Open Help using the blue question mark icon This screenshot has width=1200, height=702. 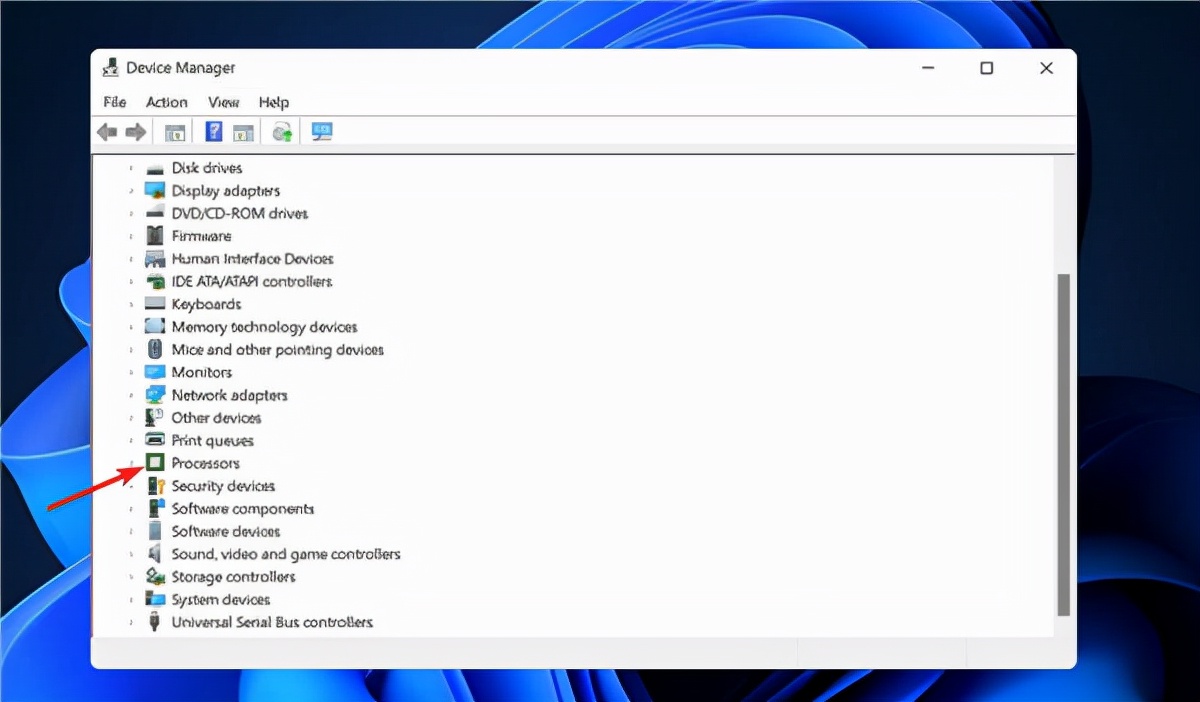pos(213,131)
